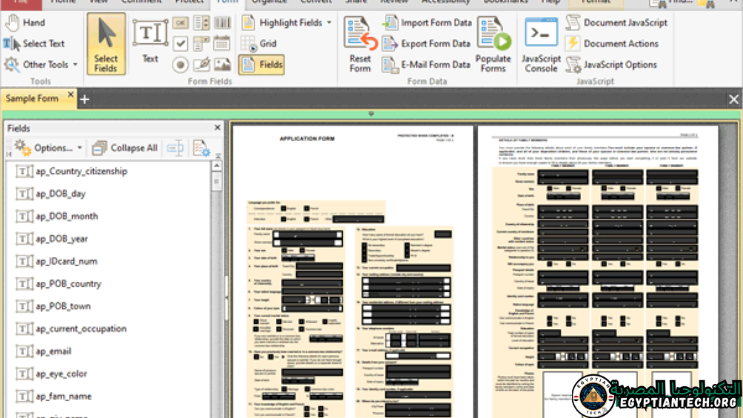743x418 pixels.
Task: Click the Fields list scroll-up arrow
Action: 217,166
